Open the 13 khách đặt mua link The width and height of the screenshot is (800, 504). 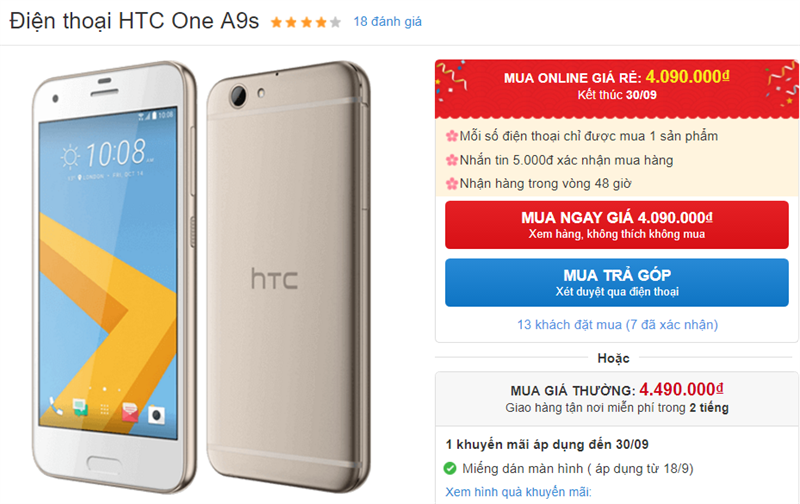[617, 324]
